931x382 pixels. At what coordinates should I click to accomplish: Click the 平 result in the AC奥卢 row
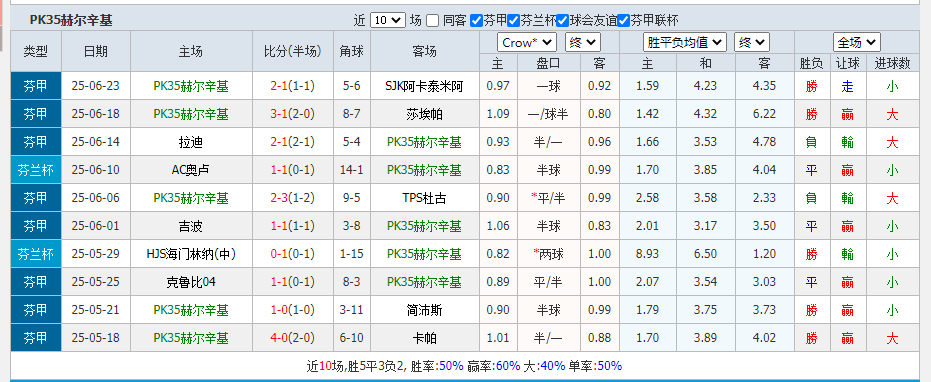812,170
